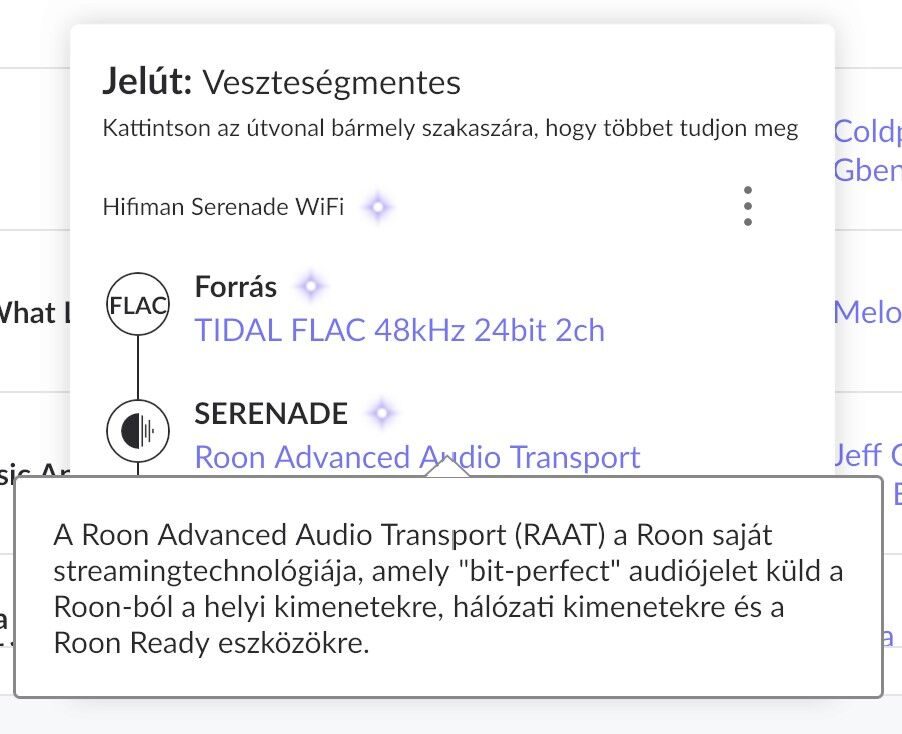
Task: Click the Forrás heading in signal path
Action: point(236,287)
